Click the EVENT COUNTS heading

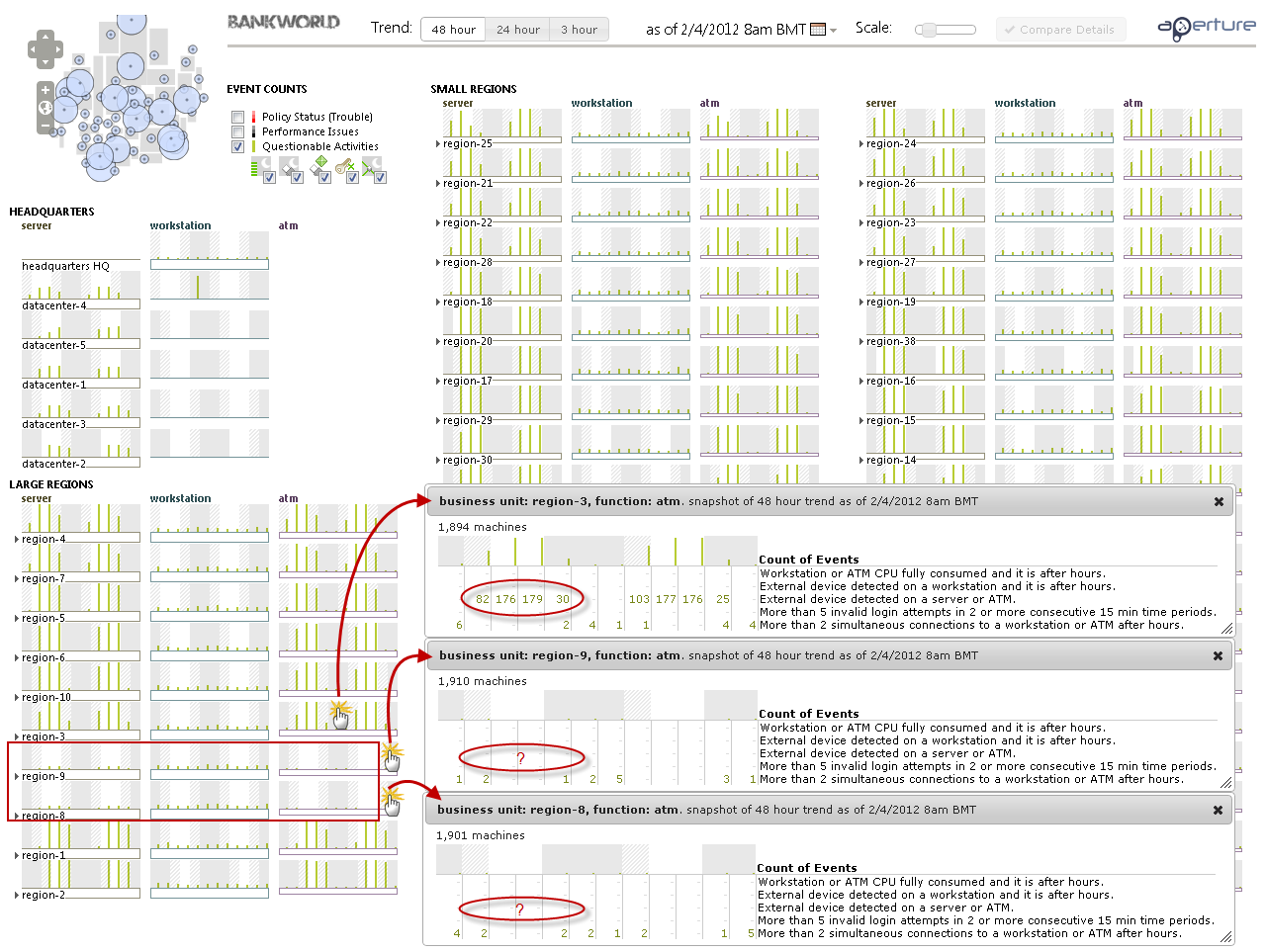pos(266,89)
